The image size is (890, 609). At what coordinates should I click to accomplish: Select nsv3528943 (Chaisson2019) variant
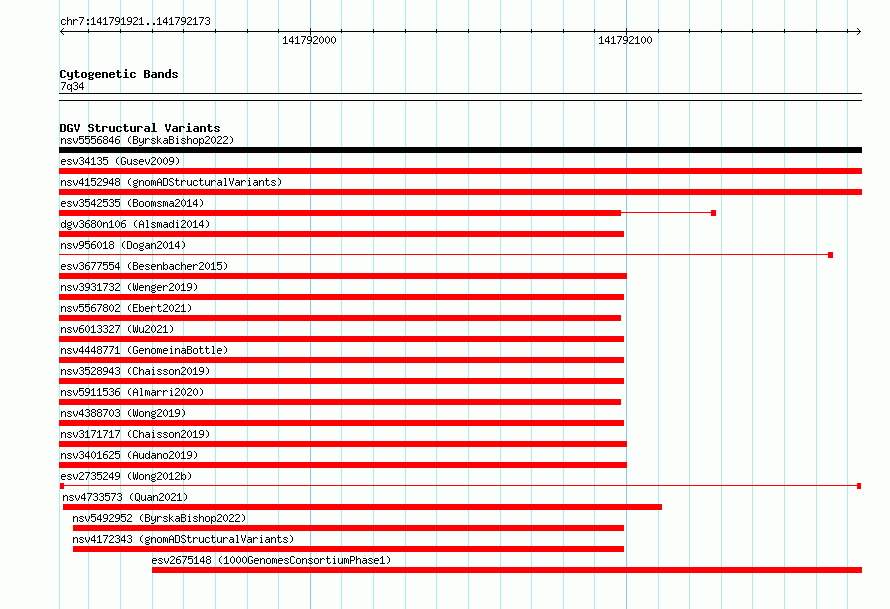(135, 371)
